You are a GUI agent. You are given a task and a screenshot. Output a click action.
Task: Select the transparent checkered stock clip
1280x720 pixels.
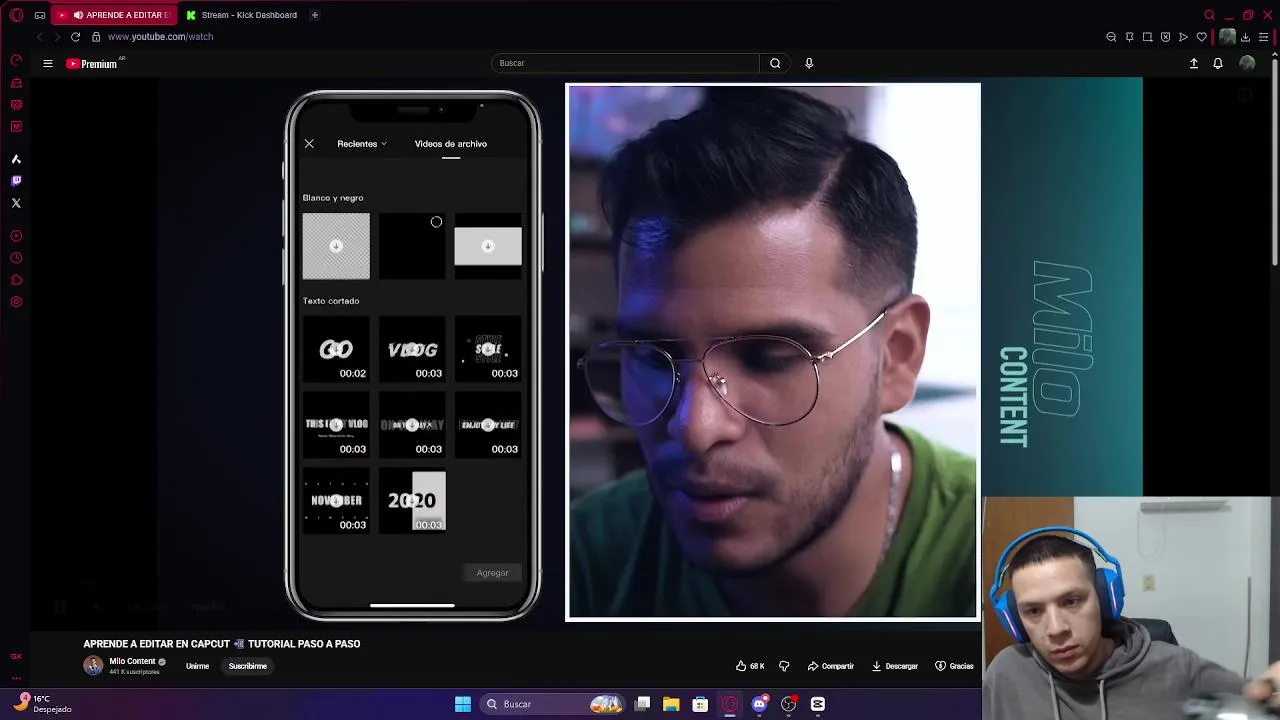point(336,246)
